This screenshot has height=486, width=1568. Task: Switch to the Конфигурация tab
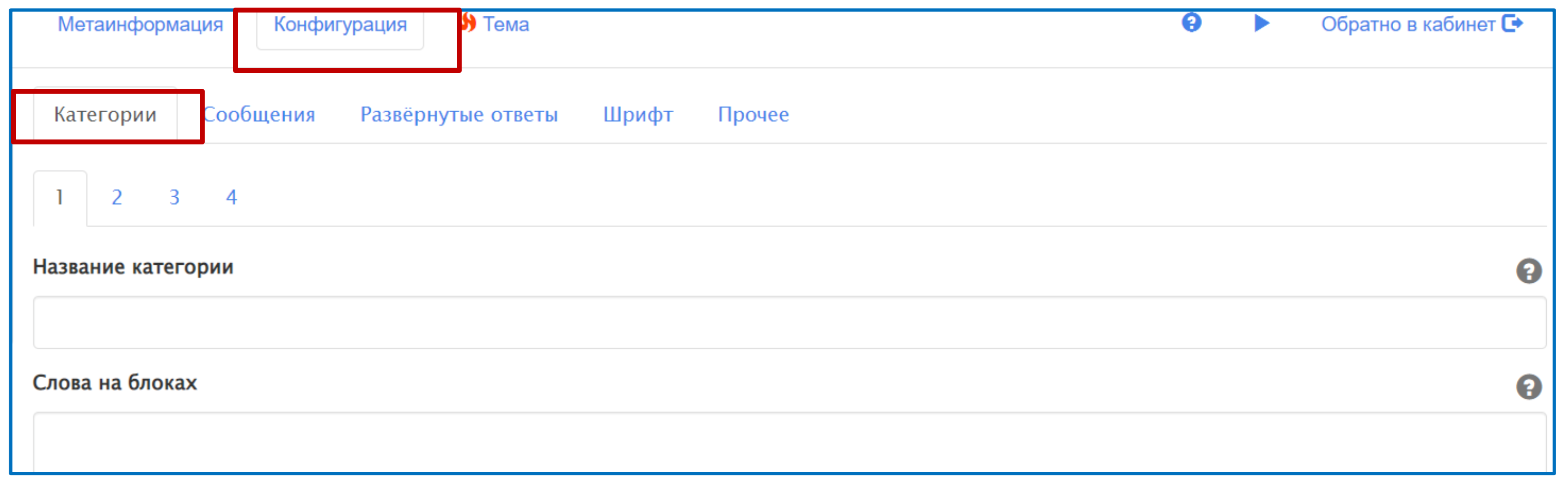[340, 25]
